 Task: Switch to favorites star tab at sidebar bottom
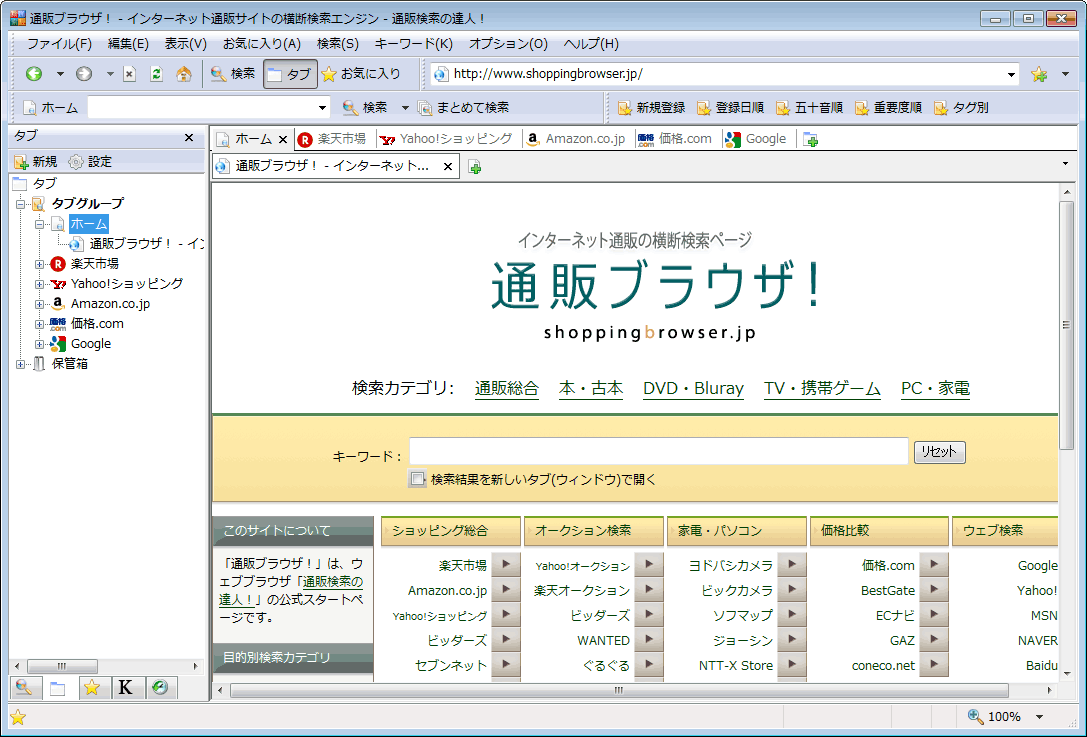(92, 687)
